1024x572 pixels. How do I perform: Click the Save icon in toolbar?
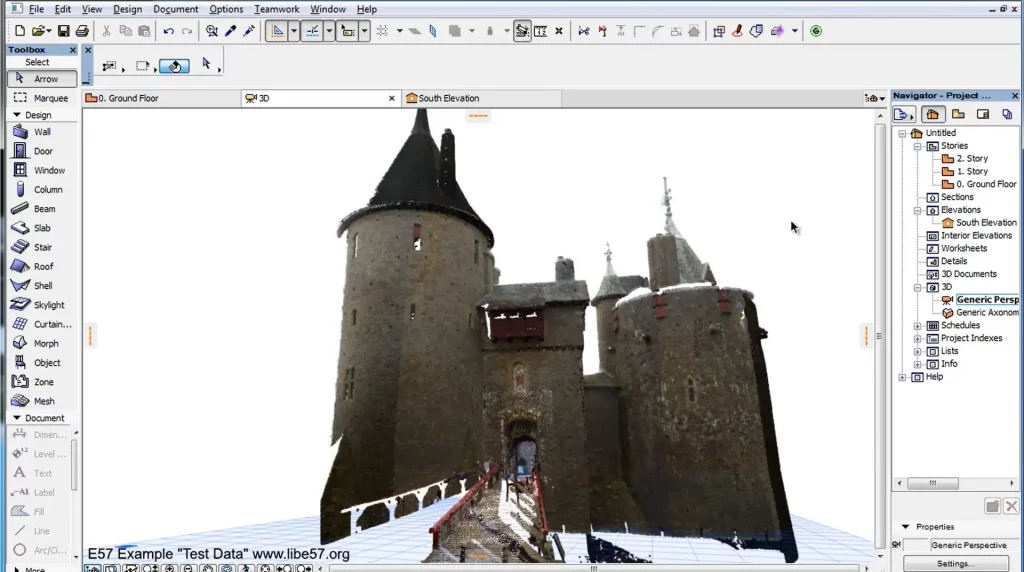click(64, 31)
